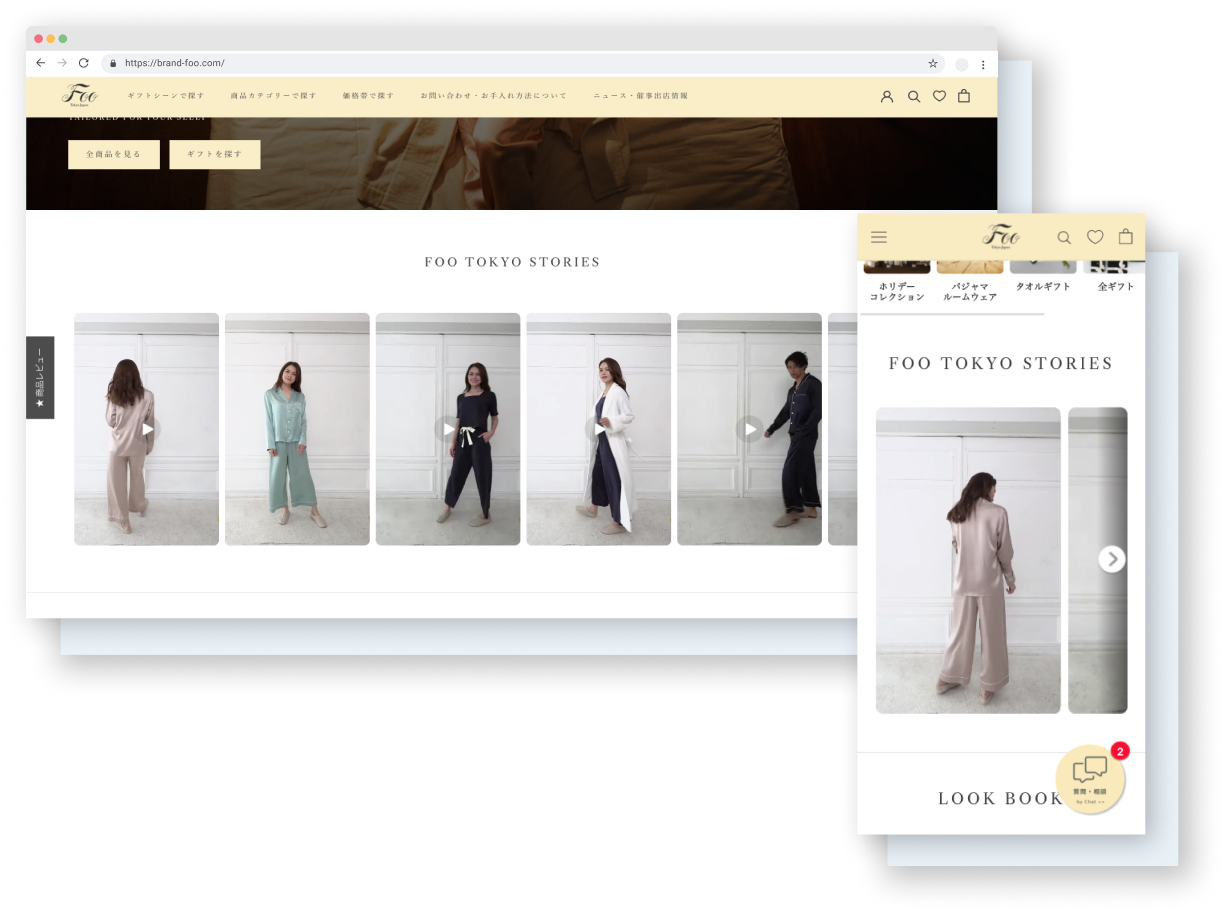Click the 全商品を見る button
Image resolution: width=1226 pixels, height=914 pixels.
[x=114, y=154]
